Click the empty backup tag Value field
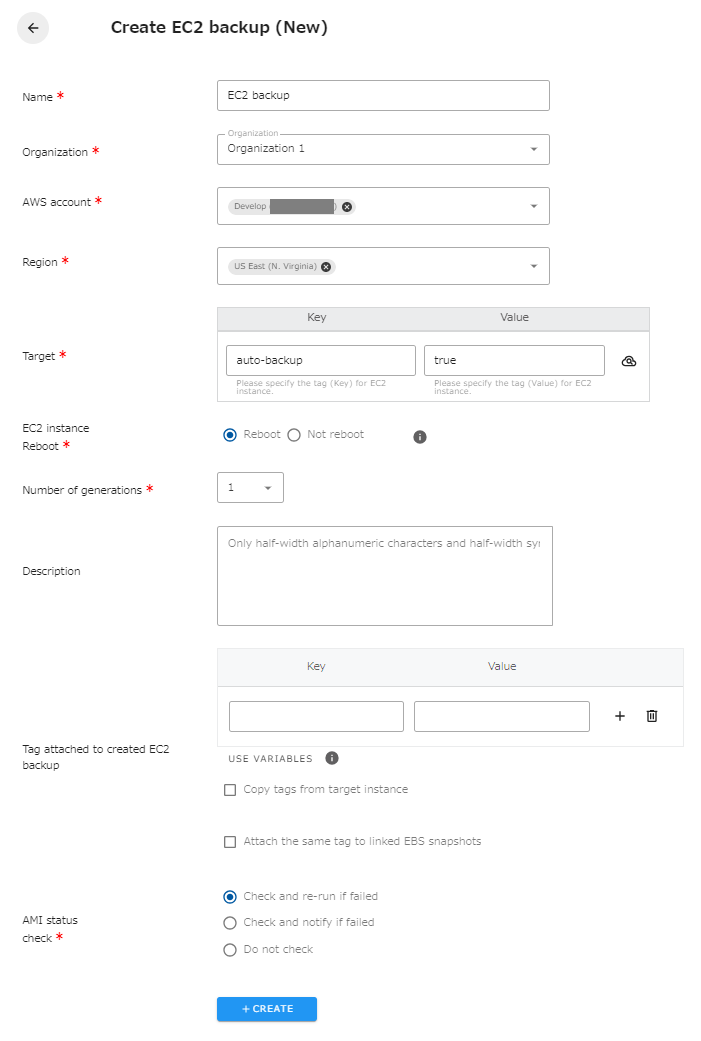The image size is (701, 1041). pyautogui.click(x=502, y=716)
